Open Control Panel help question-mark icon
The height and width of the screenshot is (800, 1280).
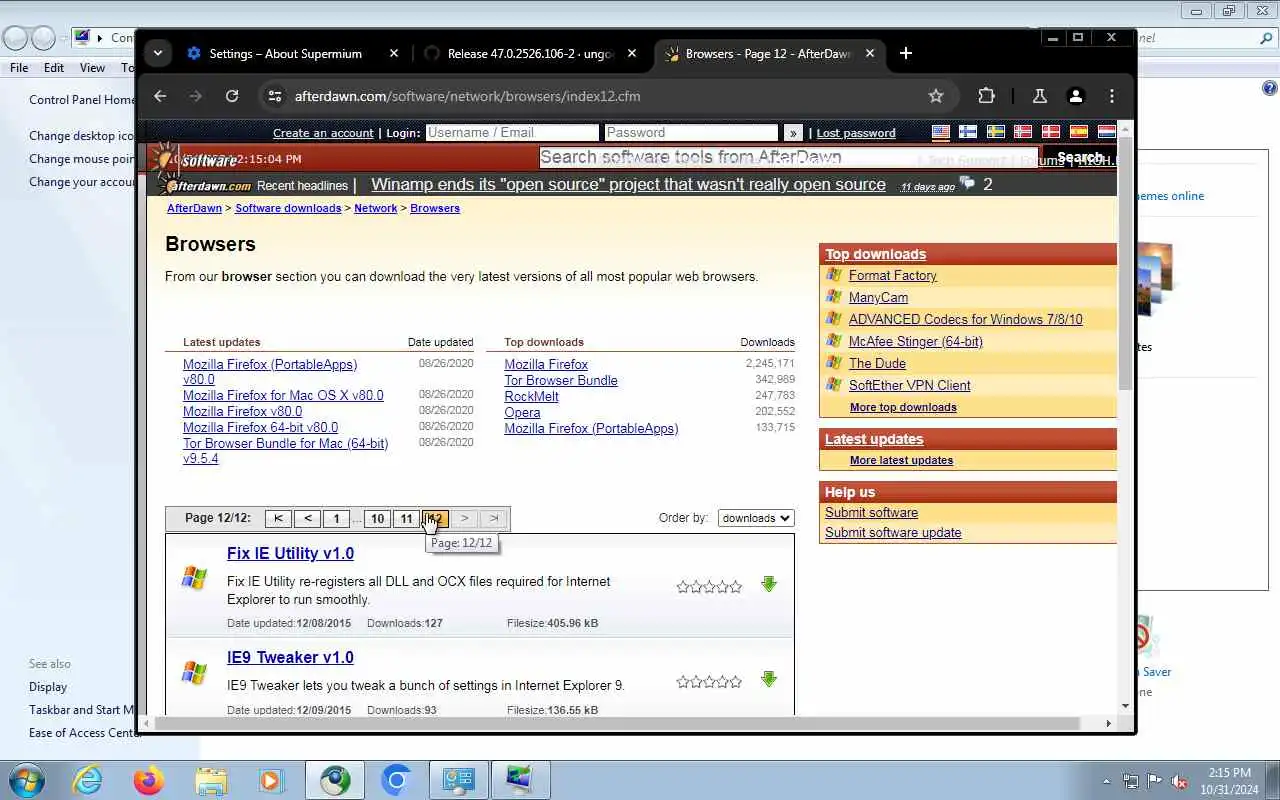pos(1269,88)
